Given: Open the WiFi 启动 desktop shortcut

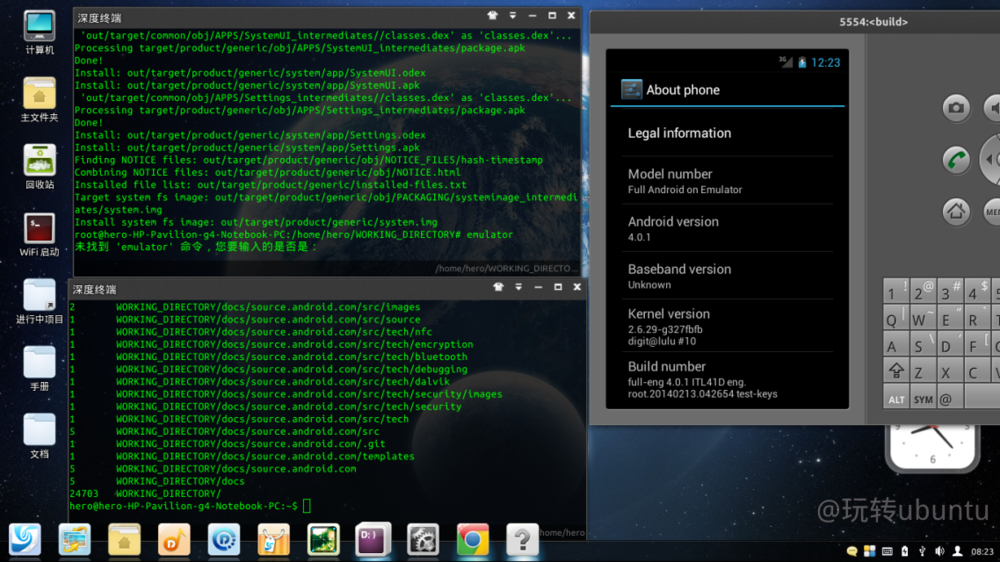Looking at the screenshot, I should click(x=39, y=235).
